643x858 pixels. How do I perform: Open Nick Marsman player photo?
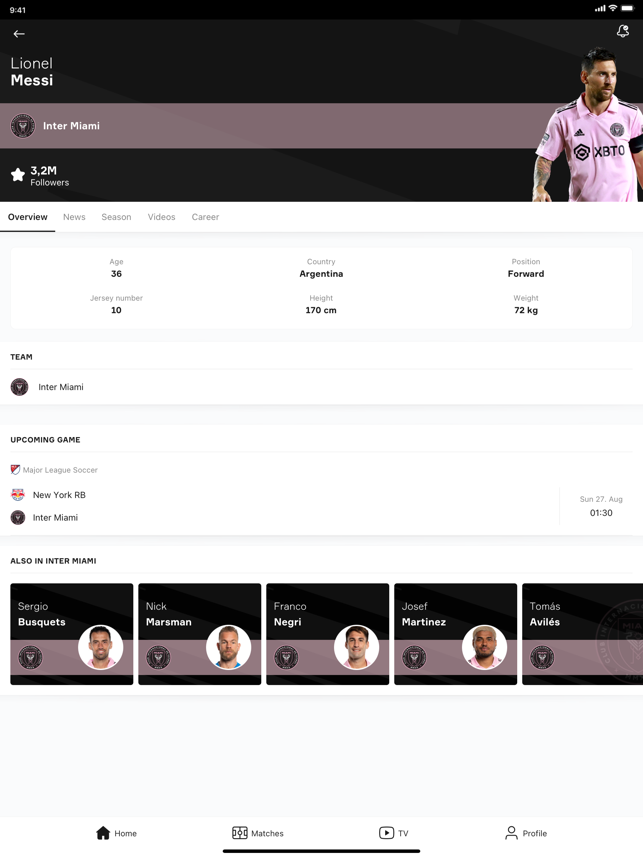pos(229,647)
